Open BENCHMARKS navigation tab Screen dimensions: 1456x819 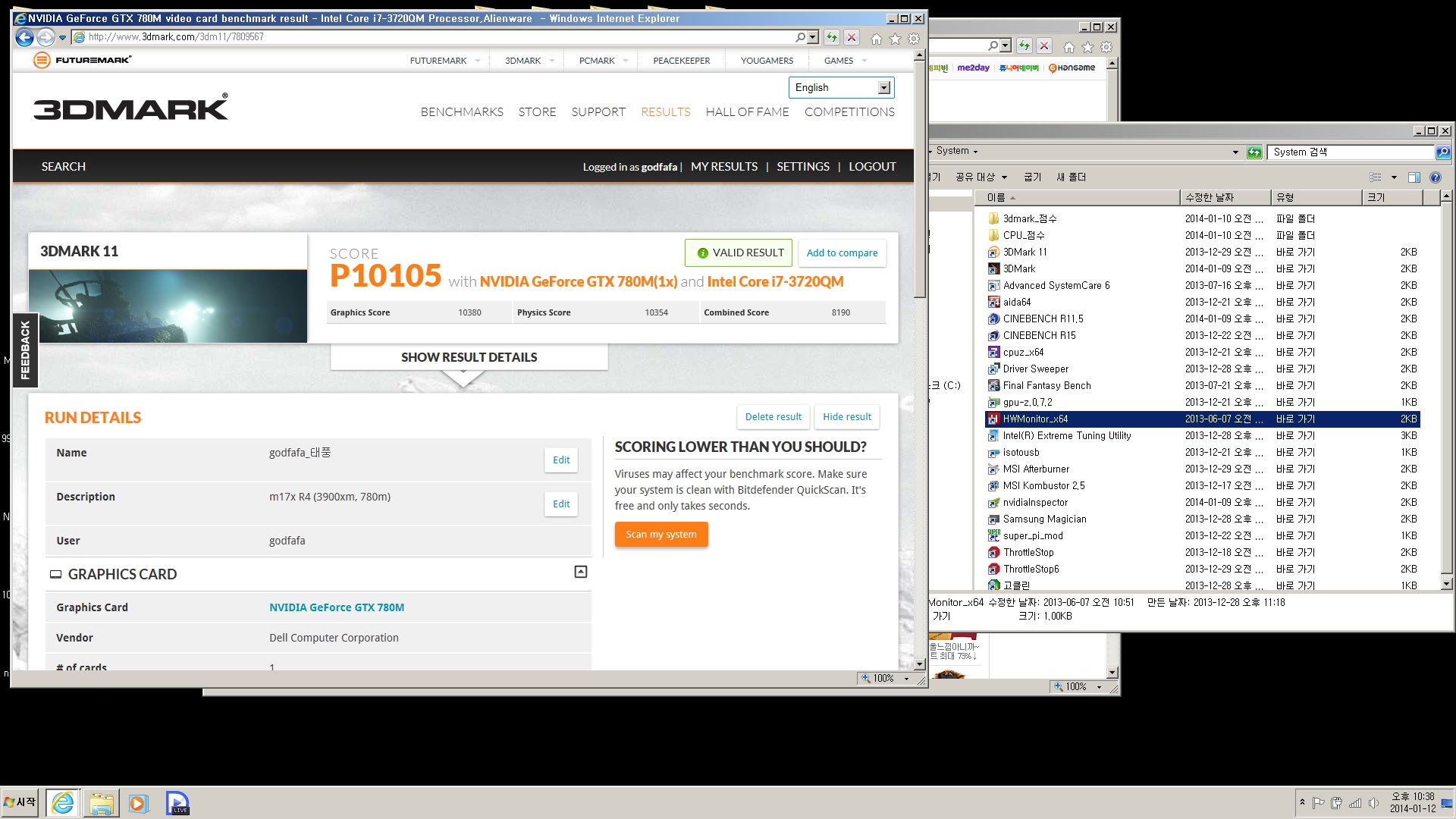(462, 112)
